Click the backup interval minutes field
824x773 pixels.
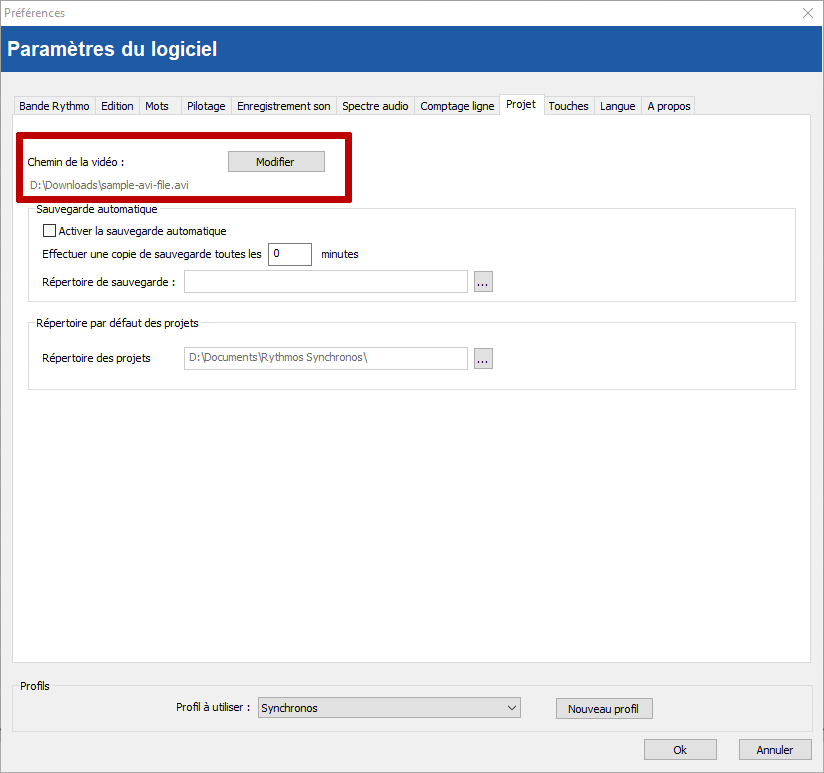pyautogui.click(x=289, y=254)
